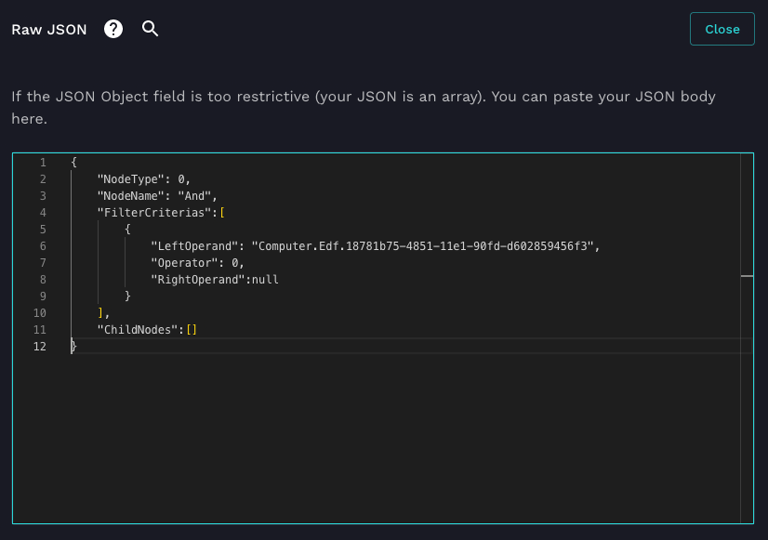Click line number 12 in gutter

coord(40,346)
